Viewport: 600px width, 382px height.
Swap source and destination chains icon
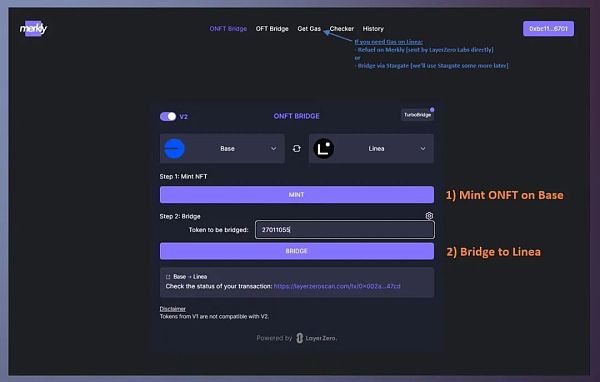coord(297,149)
